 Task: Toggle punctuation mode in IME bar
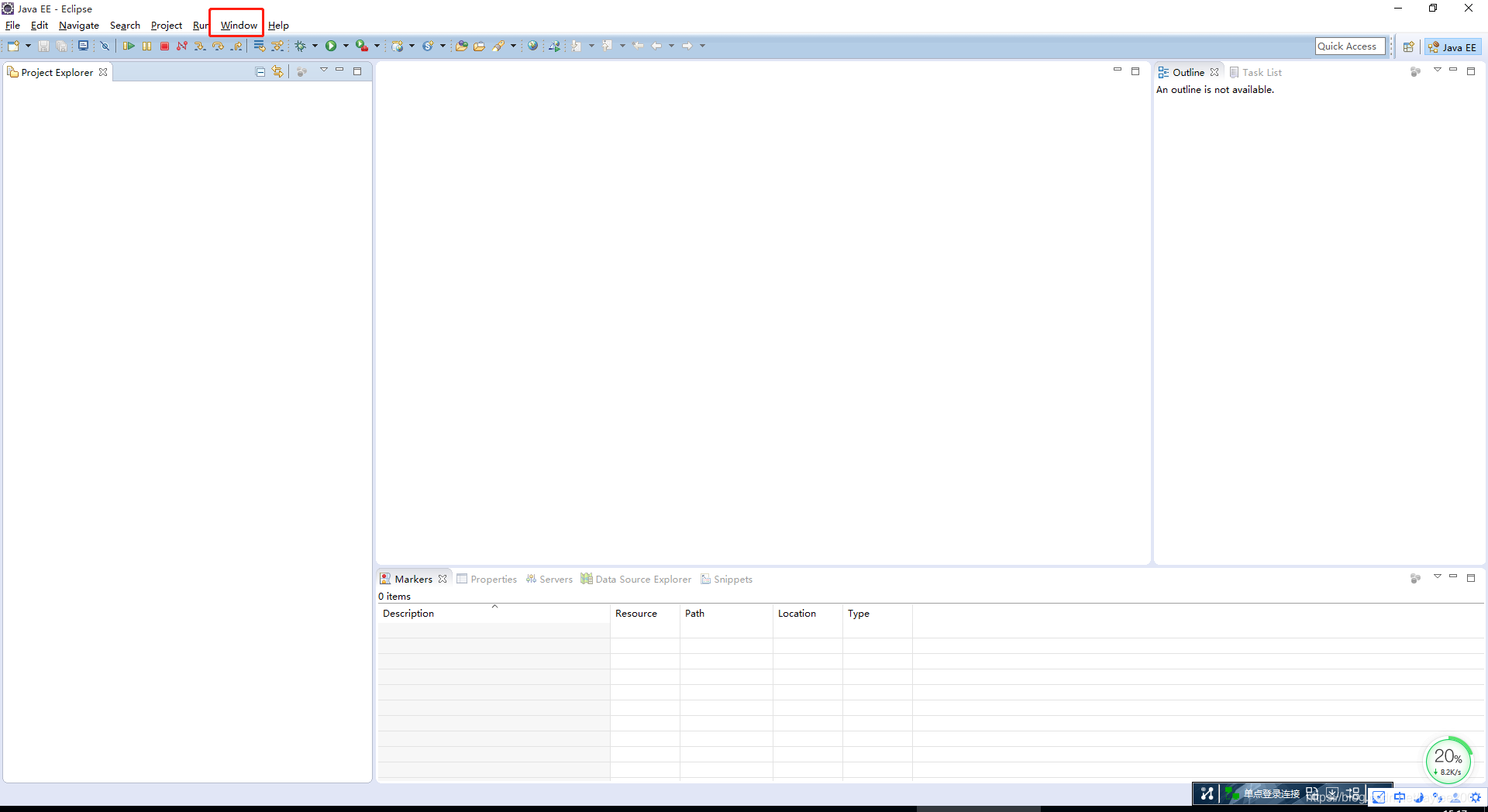tap(1438, 797)
